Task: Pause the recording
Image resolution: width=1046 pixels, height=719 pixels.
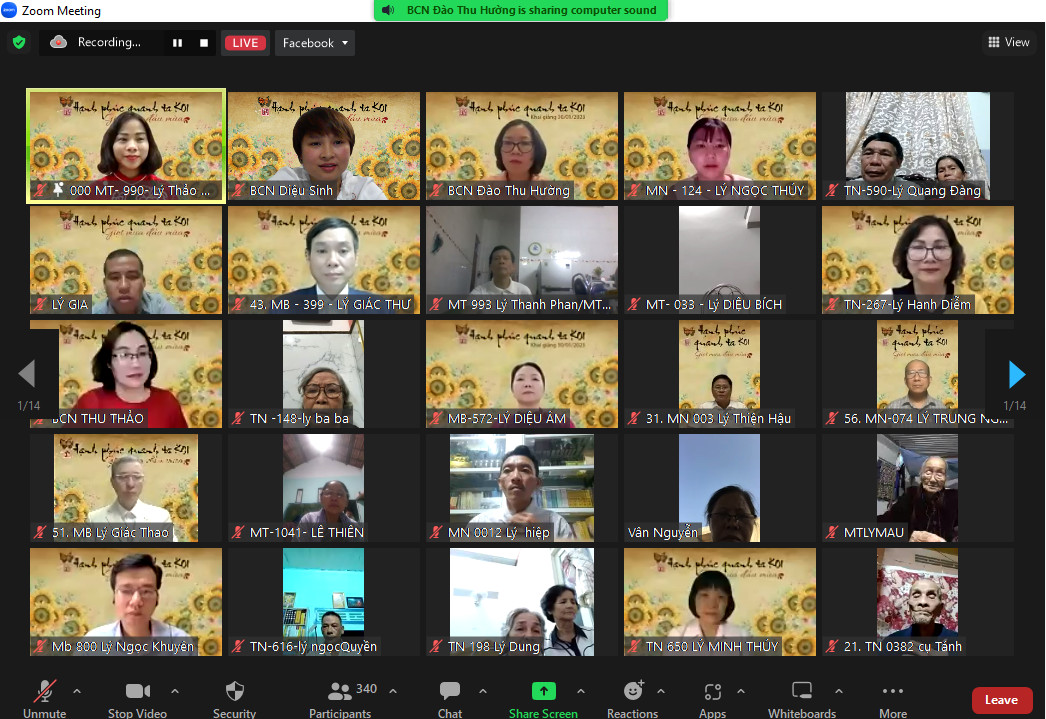Action: tap(178, 43)
